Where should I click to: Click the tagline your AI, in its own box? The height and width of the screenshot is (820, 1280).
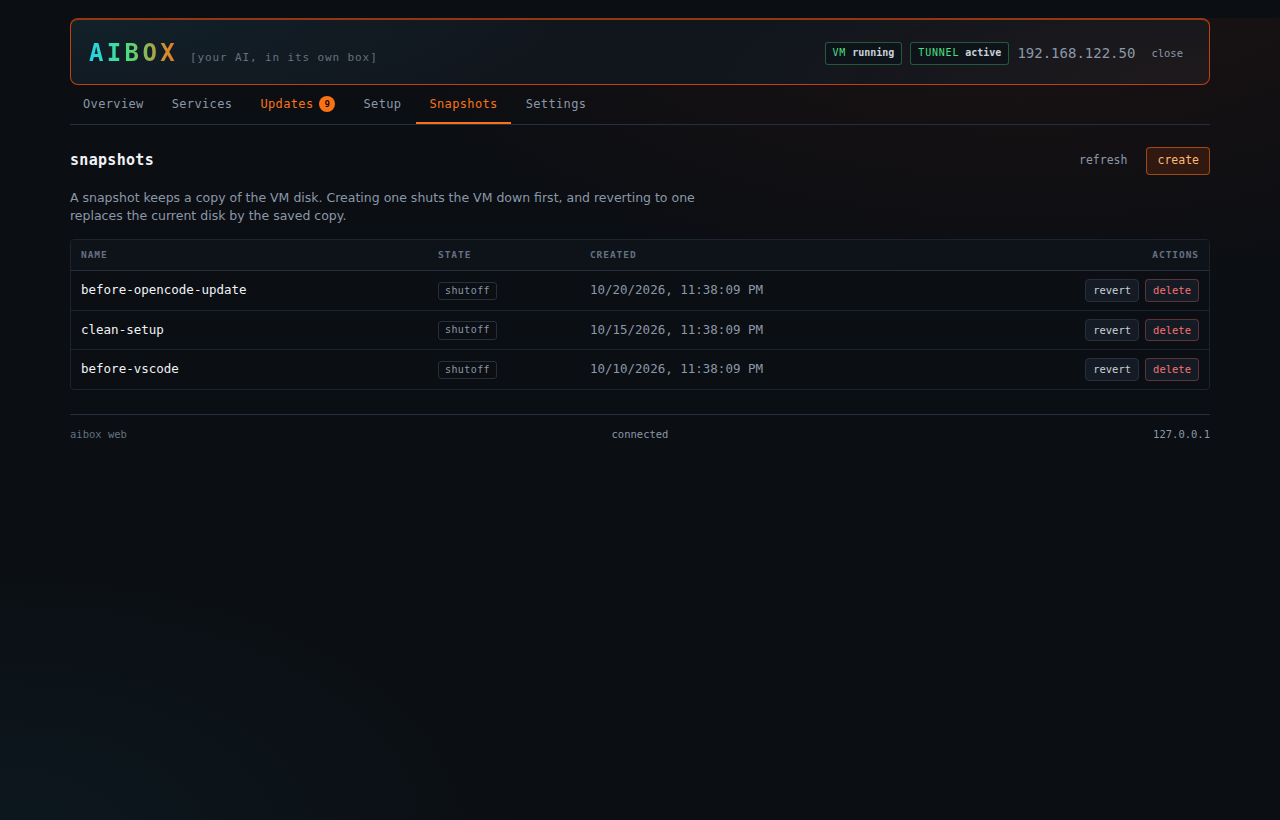point(284,57)
